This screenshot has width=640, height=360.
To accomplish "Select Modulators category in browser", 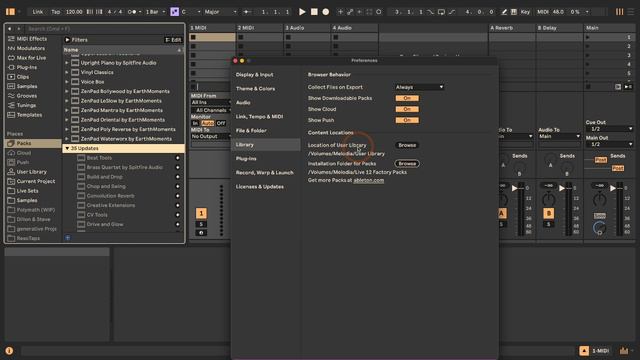I will tap(32, 48).
